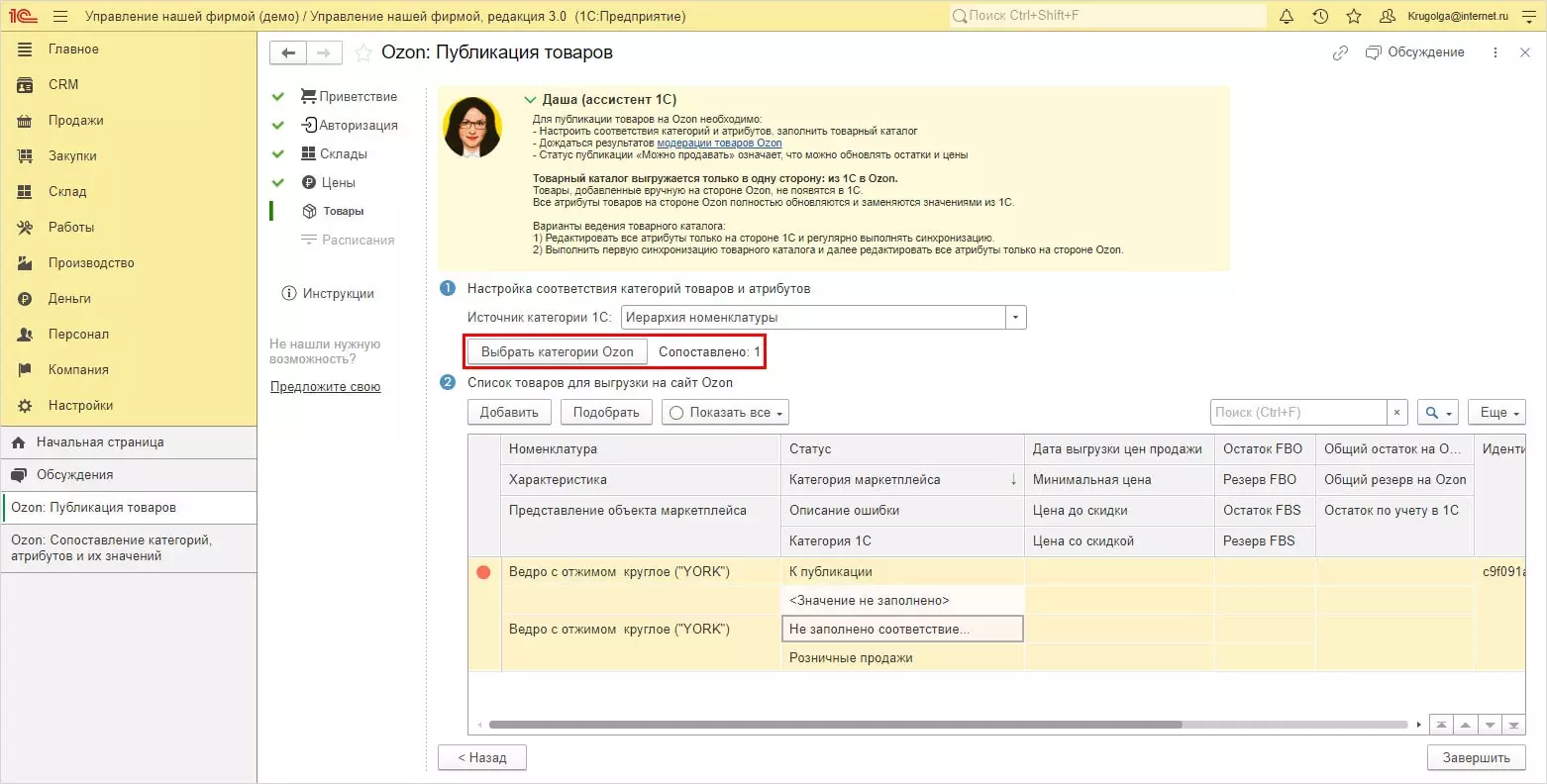Click the factory icon for Производство
This screenshot has height=784, width=1547.
(25, 263)
